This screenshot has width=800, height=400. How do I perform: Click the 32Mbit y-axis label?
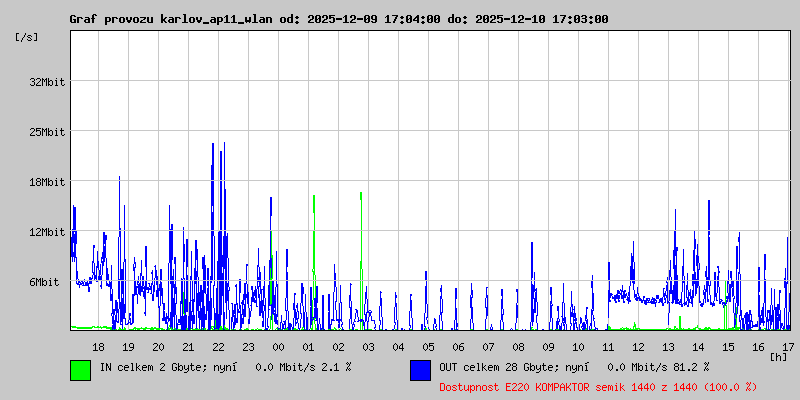pos(47,82)
